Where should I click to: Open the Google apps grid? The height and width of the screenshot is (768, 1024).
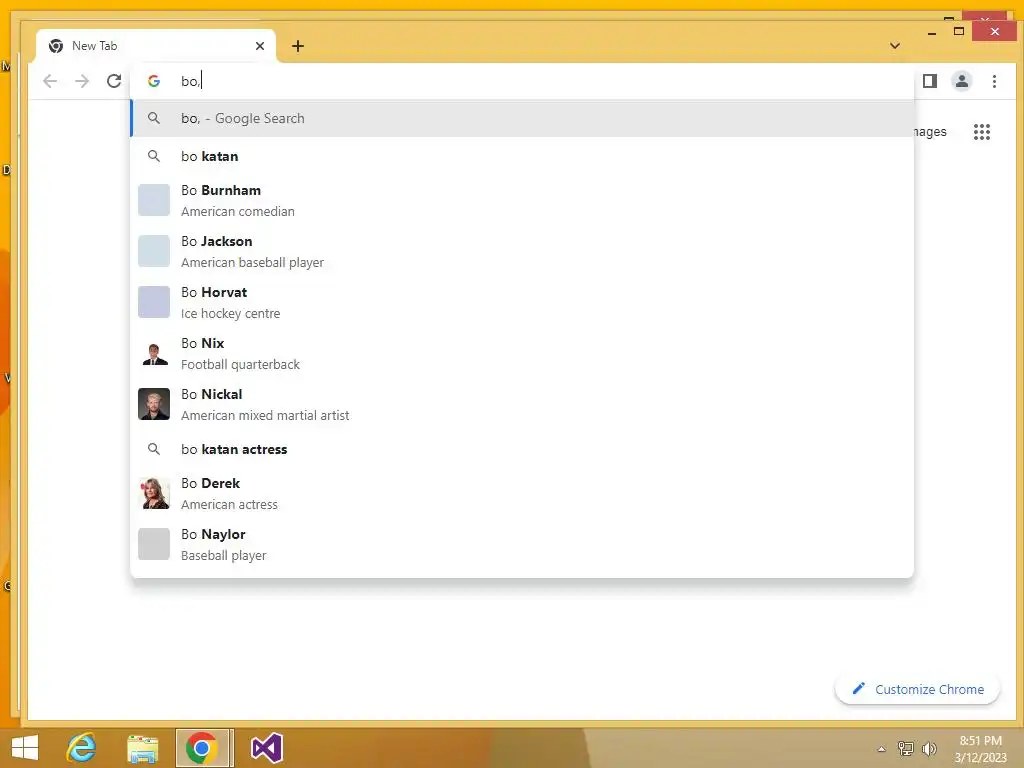click(x=982, y=132)
